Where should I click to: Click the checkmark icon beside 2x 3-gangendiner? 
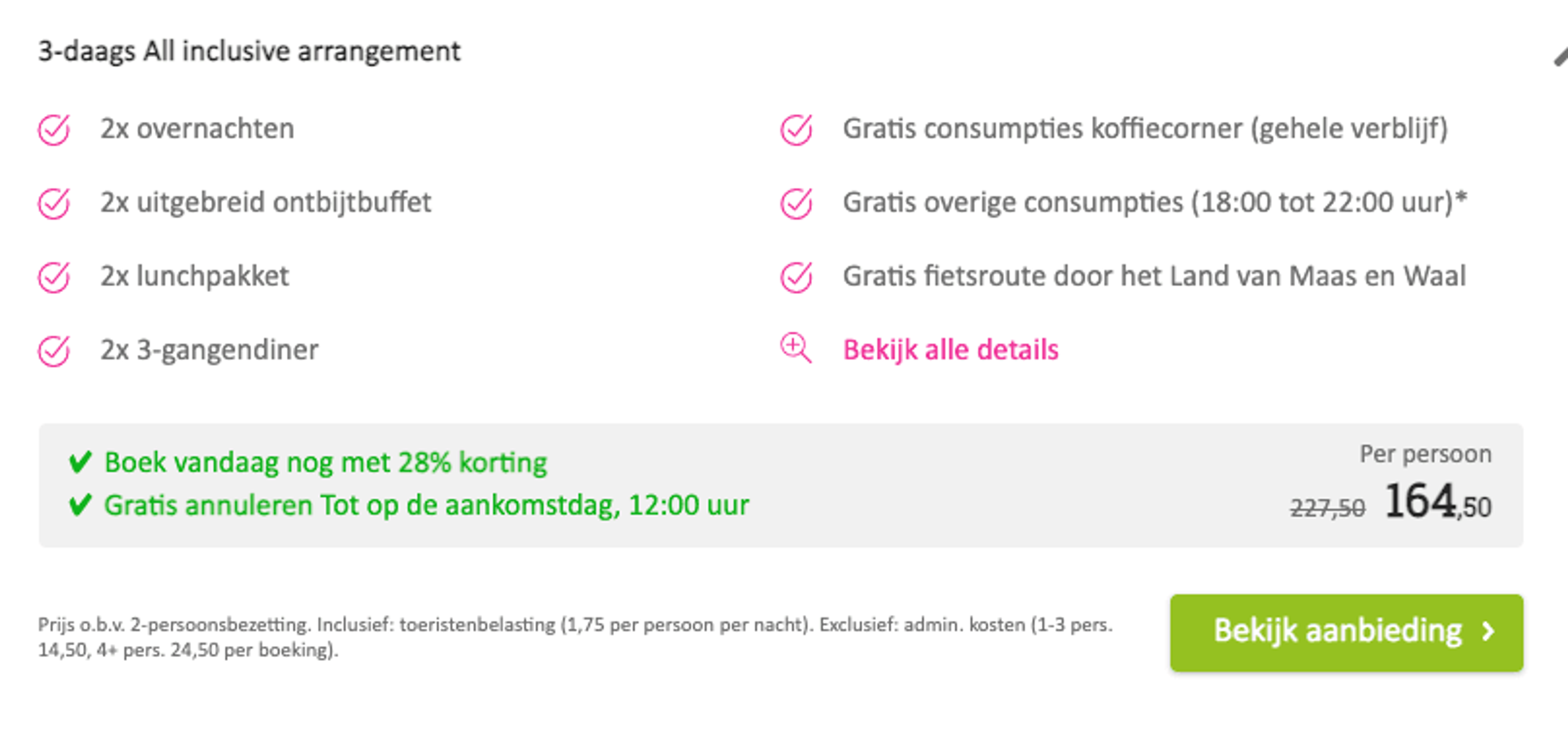pyautogui.click(x=53, y=350)
